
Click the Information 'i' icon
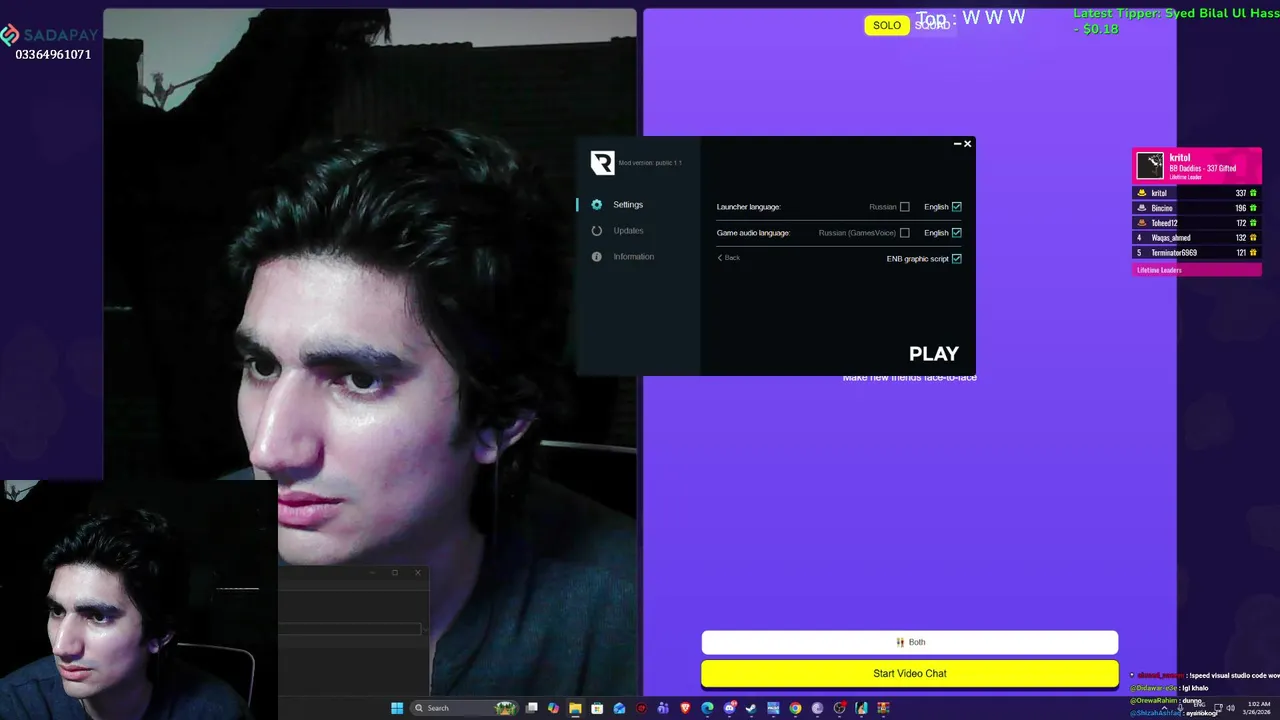click(x=597, y=257)
